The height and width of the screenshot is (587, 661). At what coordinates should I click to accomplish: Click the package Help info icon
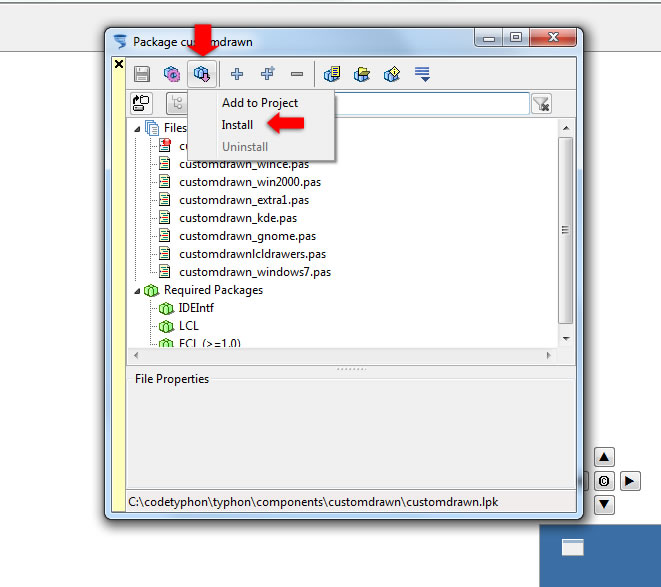pyautogui.click(x=392, y=74)
